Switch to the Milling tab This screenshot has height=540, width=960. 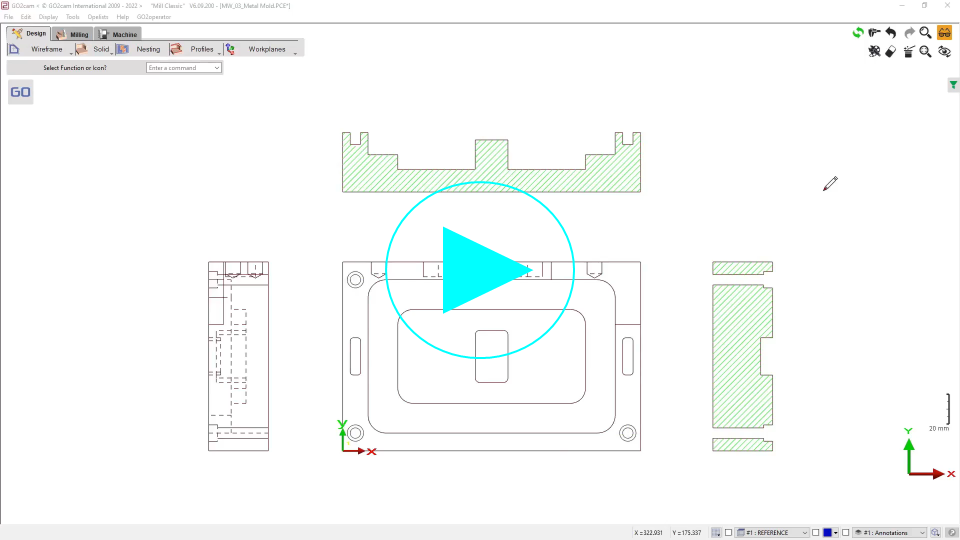tap(74, 34)
